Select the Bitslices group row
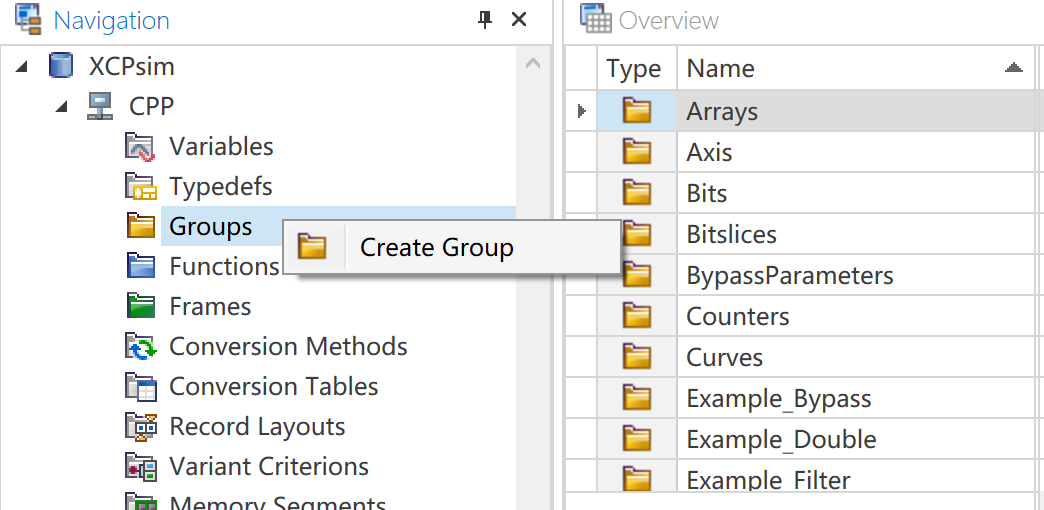The height and width of the screenshot is (510, 1044). [x=731, y=235]
